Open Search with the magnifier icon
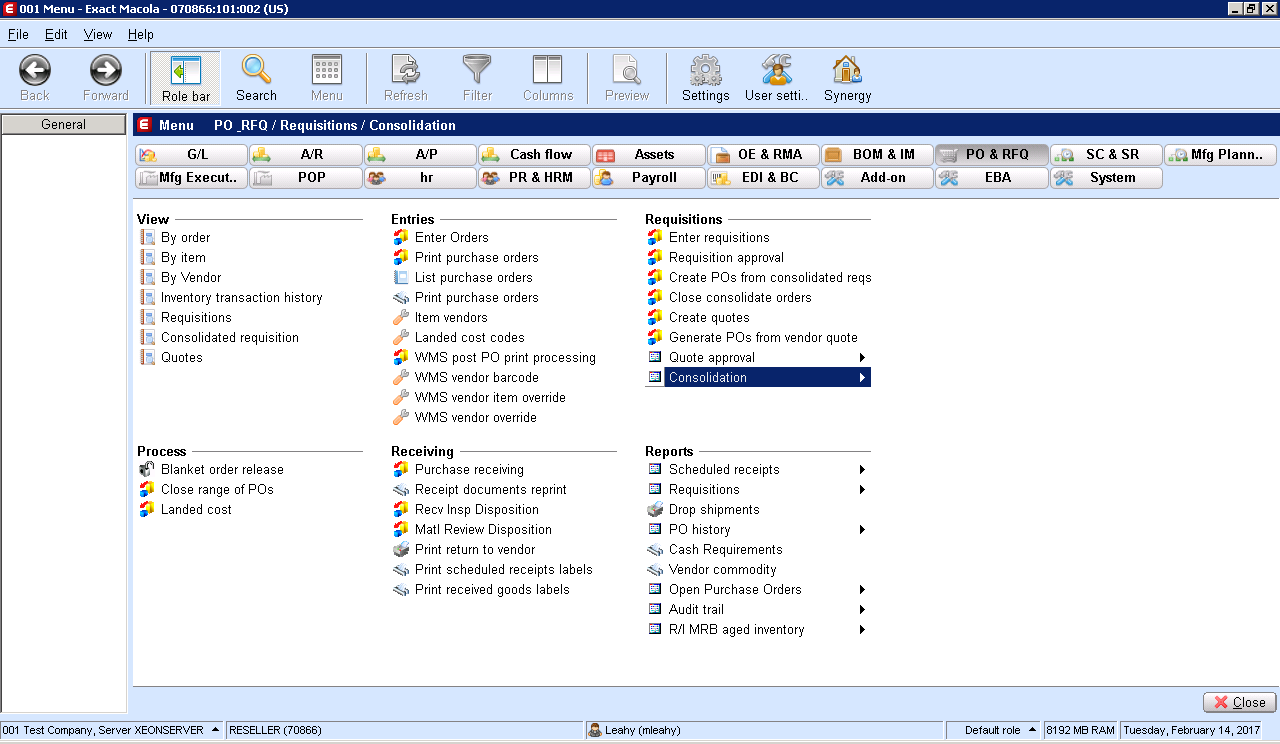 [x=256, y=69]
